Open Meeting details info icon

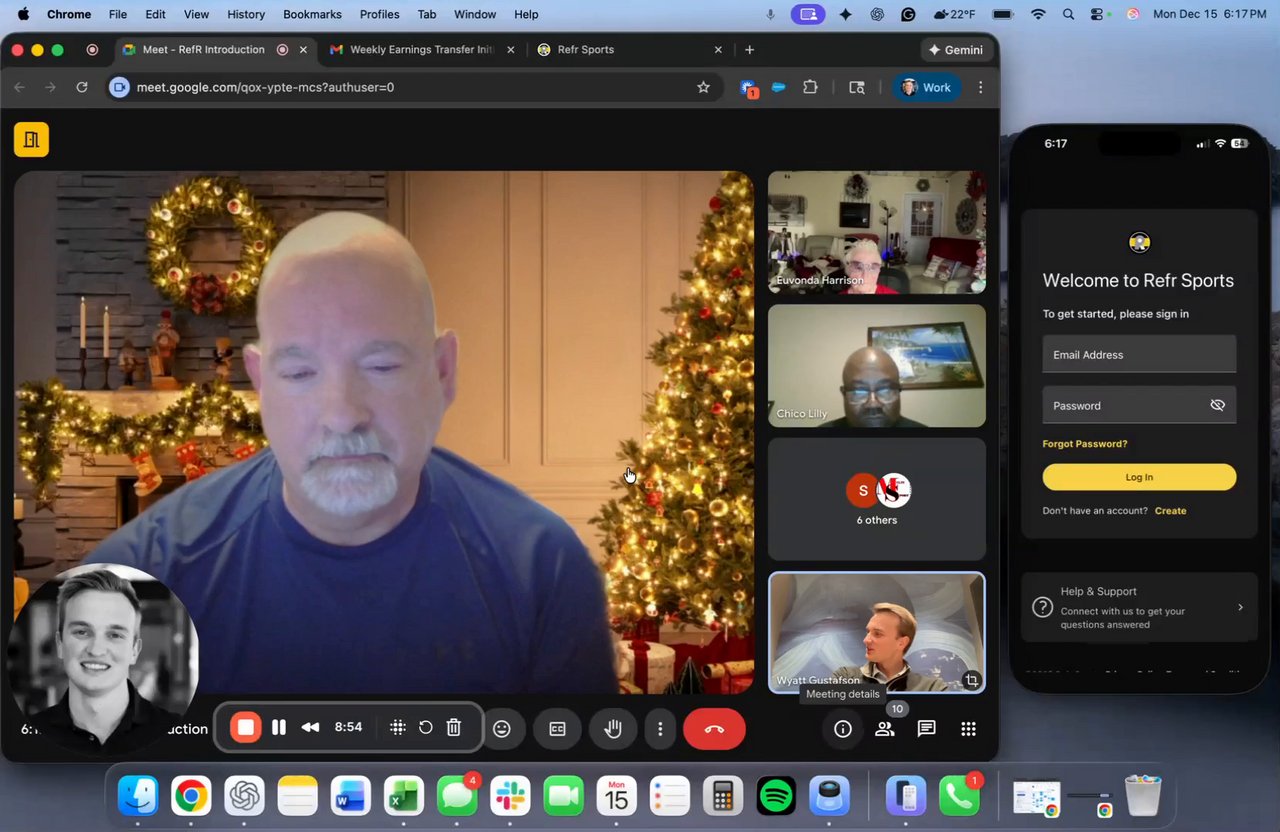click(843, 729)
